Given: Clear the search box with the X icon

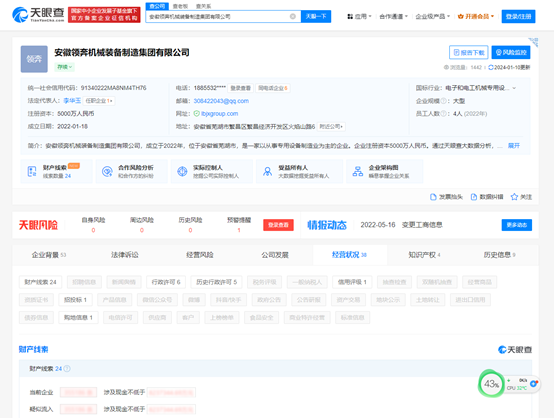Looking at the screenshot, I should pos(293,16).
